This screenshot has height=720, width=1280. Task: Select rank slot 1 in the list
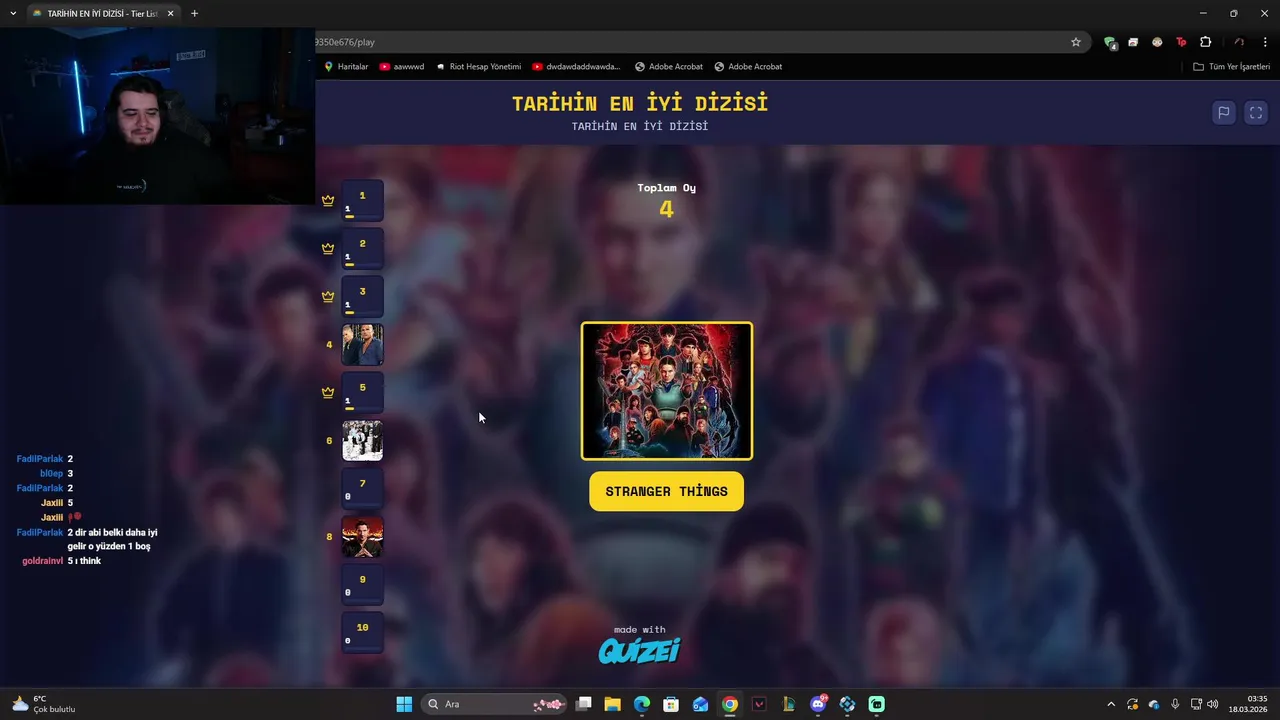click(362, 200)
